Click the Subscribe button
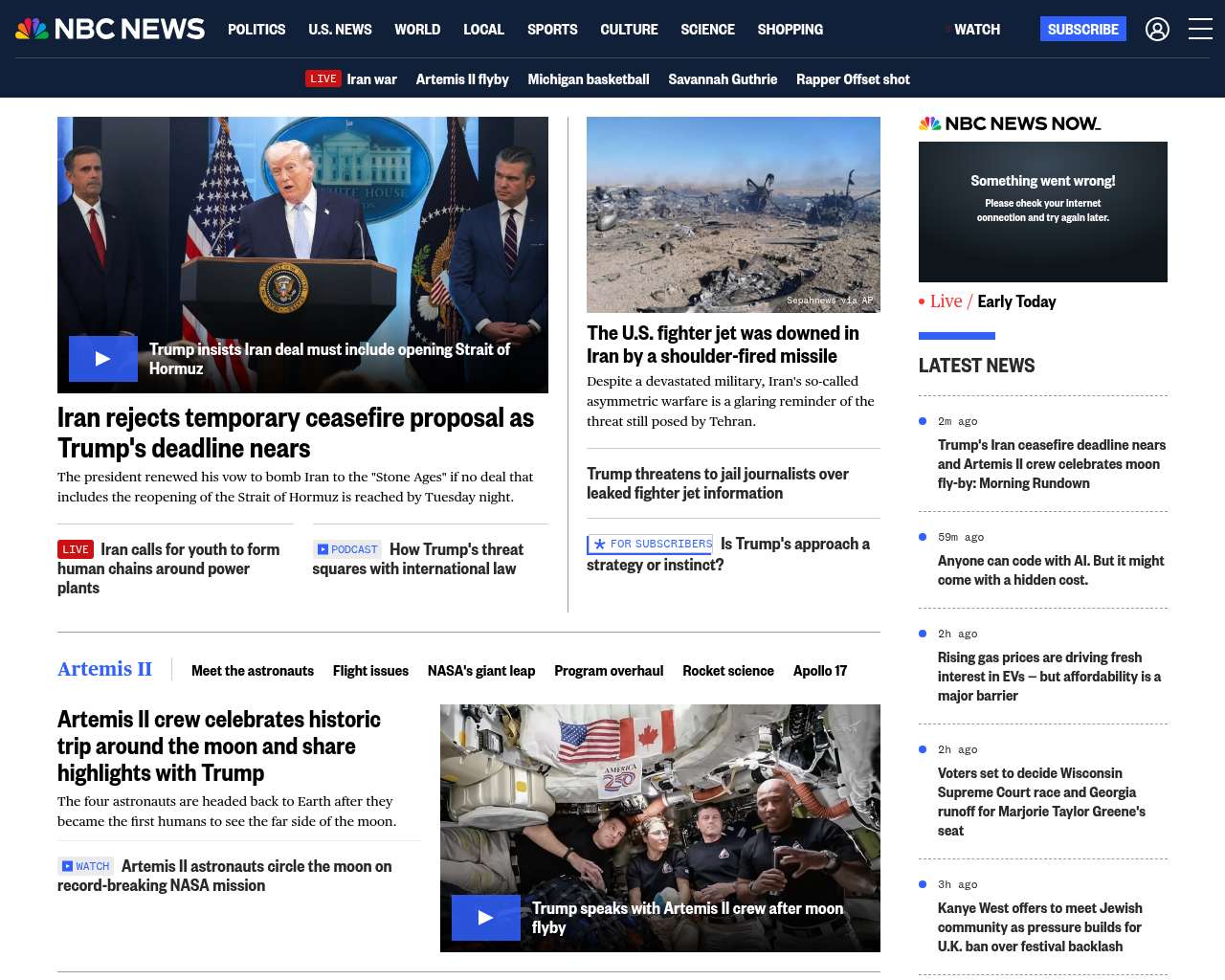The width and height of the screenshot is (1225, 980). click(1083, 29)
